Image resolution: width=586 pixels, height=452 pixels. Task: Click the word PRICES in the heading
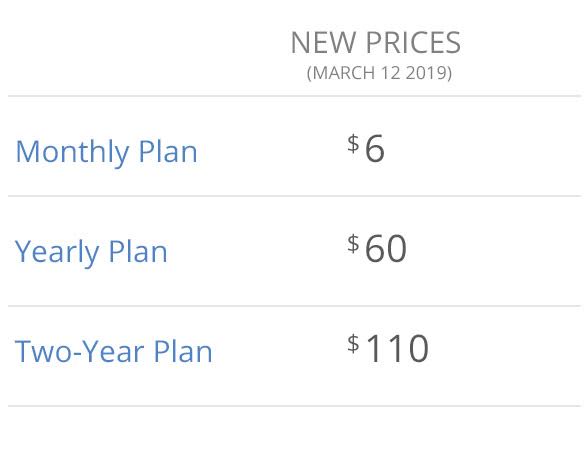[x=413, y=43]
